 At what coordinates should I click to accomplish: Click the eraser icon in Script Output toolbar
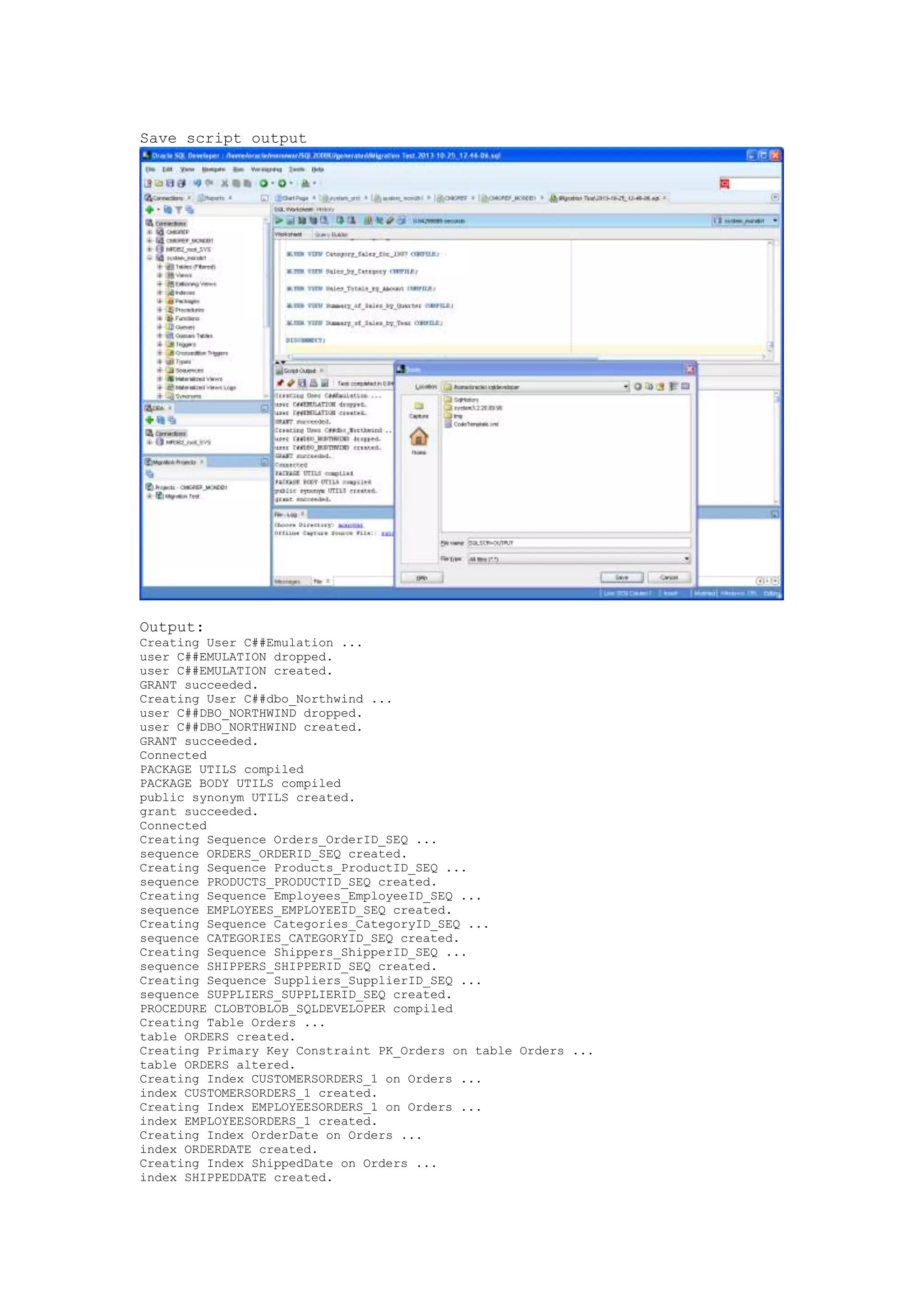click(x=291, y=383)
